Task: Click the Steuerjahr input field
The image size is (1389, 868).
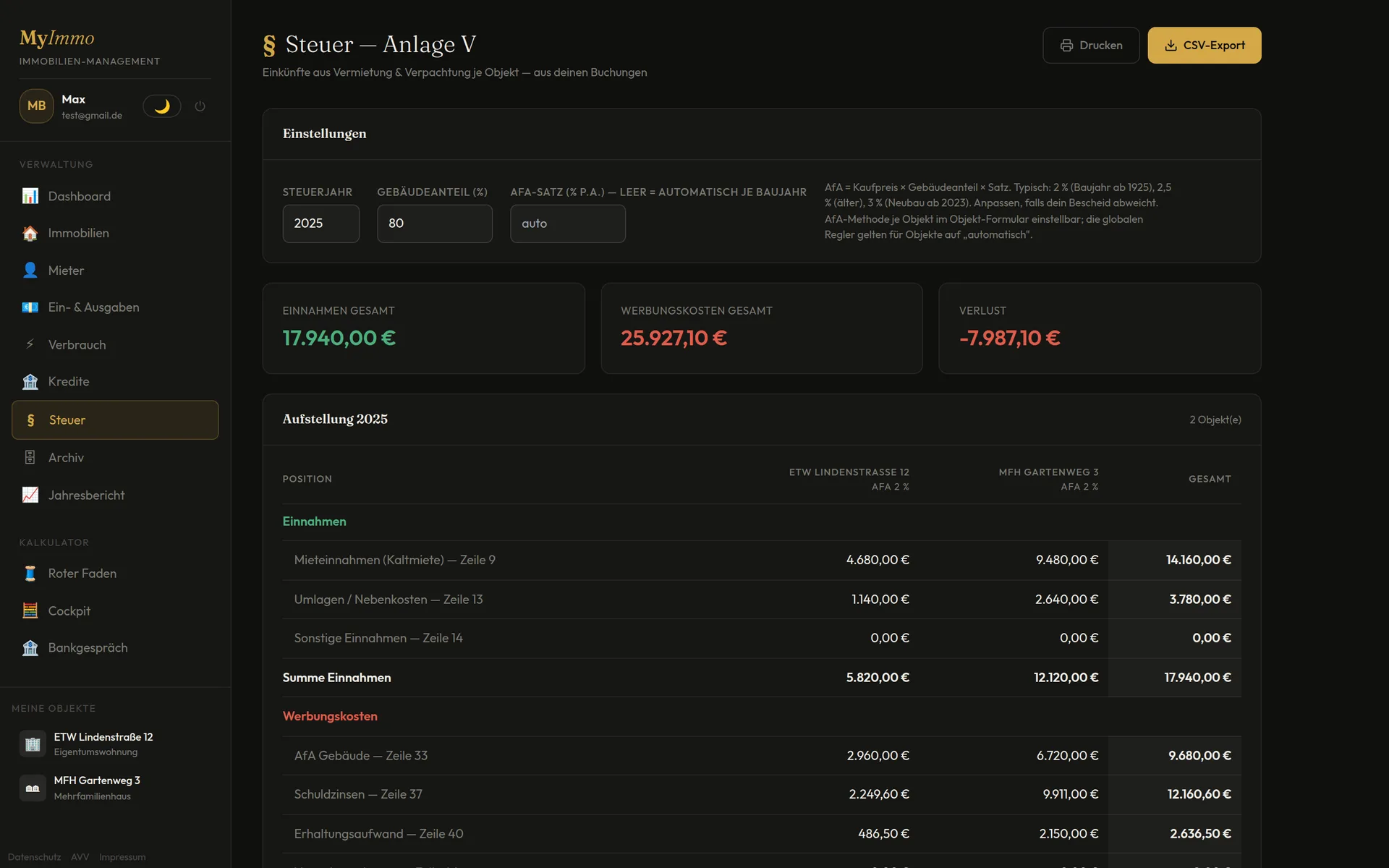Action: 321,224
